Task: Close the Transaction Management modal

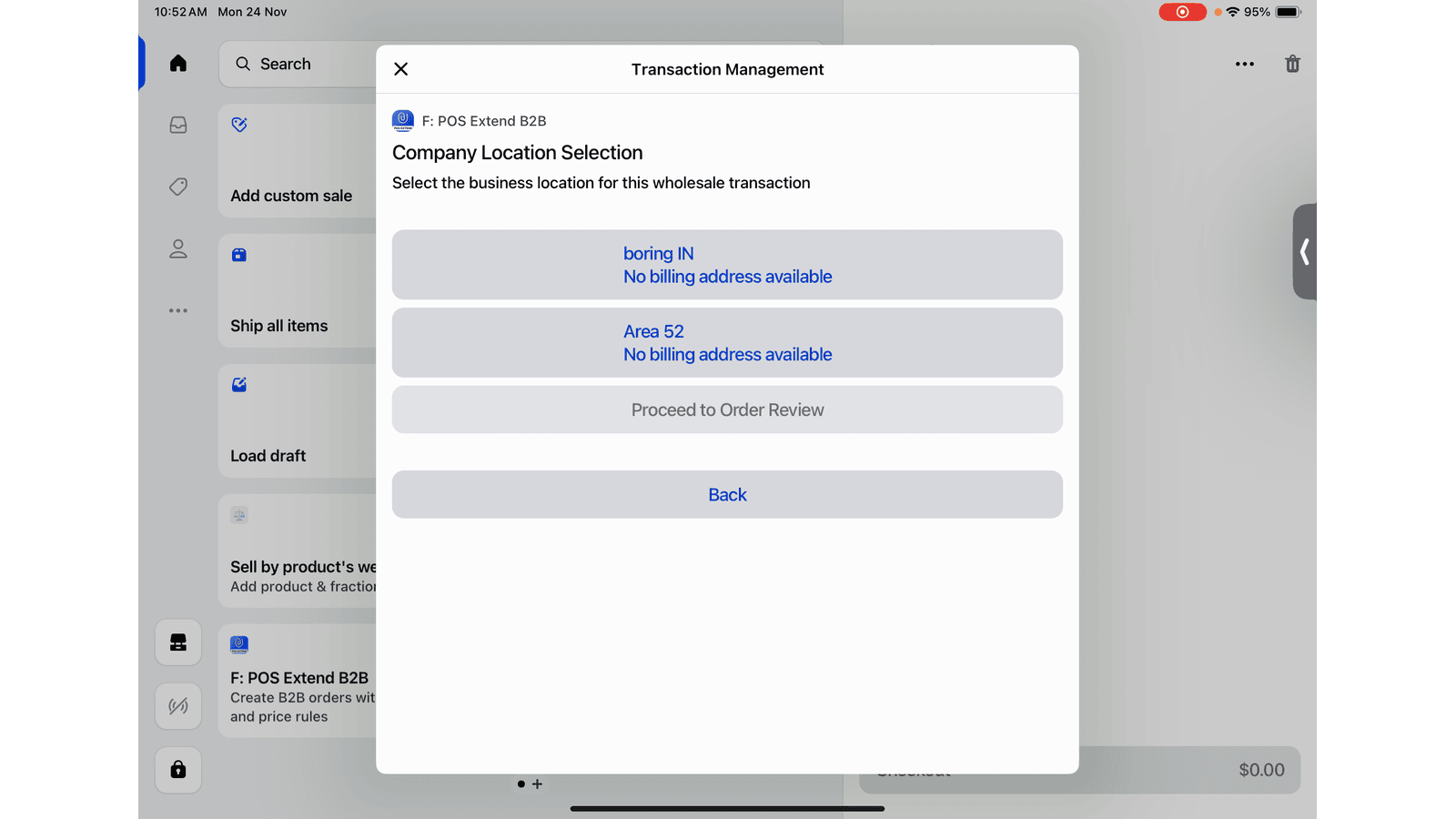Action: click(x=400, y=69)
